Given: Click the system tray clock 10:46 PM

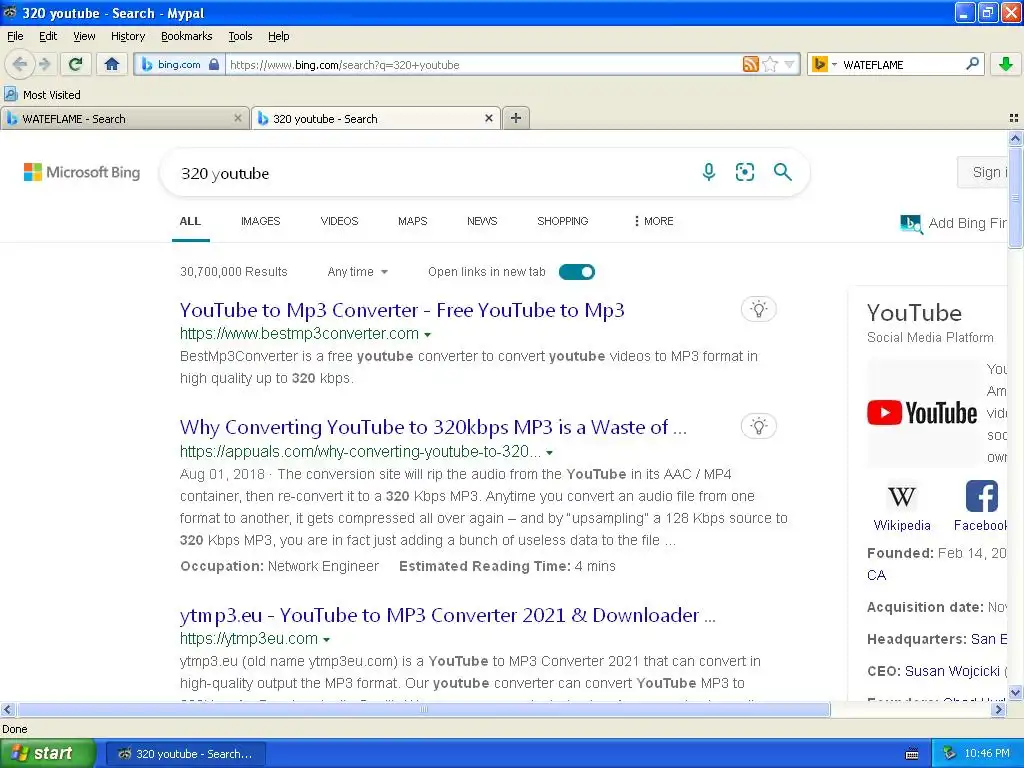Looking at the screenshot, I should tap(987, 754).
